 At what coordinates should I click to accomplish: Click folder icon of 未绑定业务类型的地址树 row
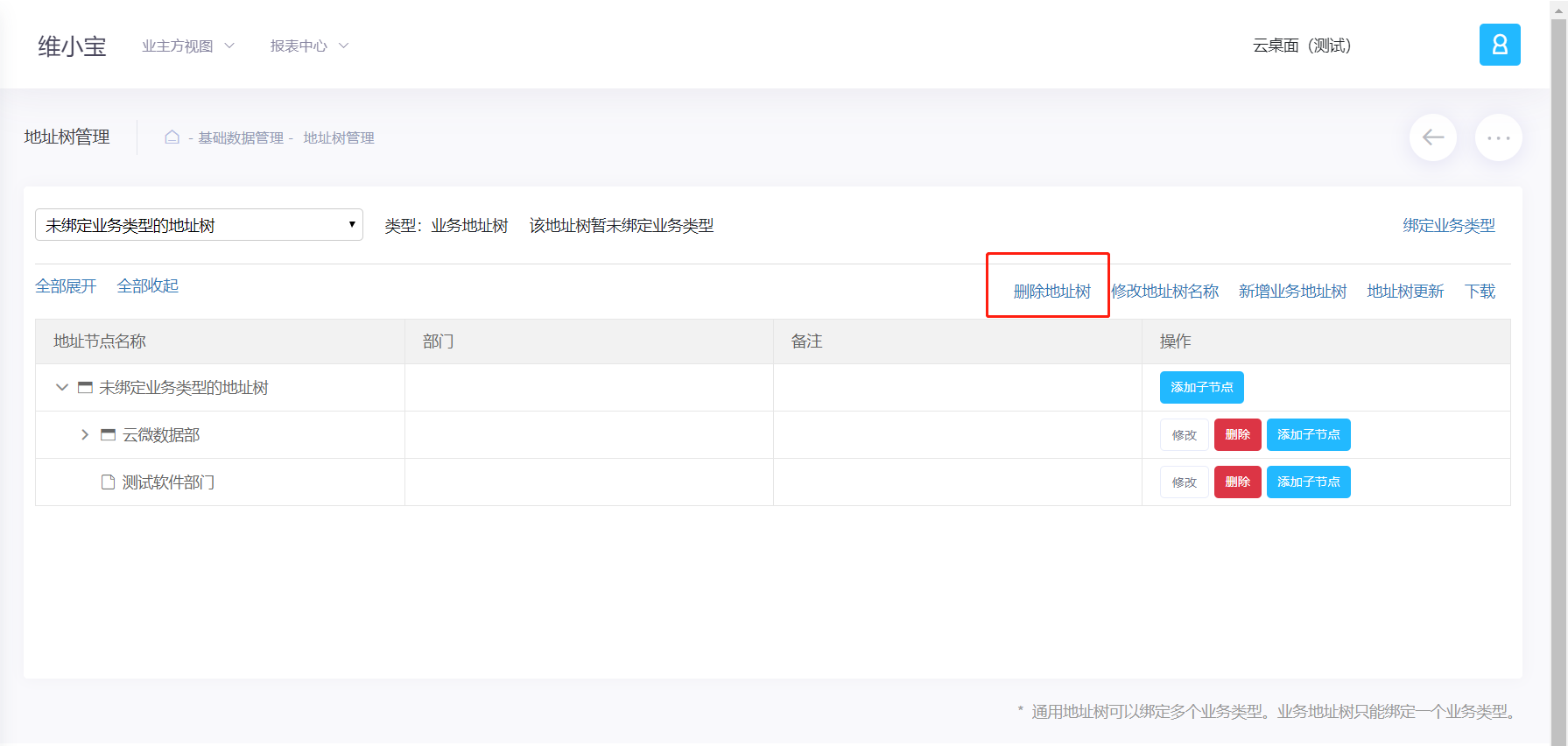pyautogui.click(x=85, y=387)
